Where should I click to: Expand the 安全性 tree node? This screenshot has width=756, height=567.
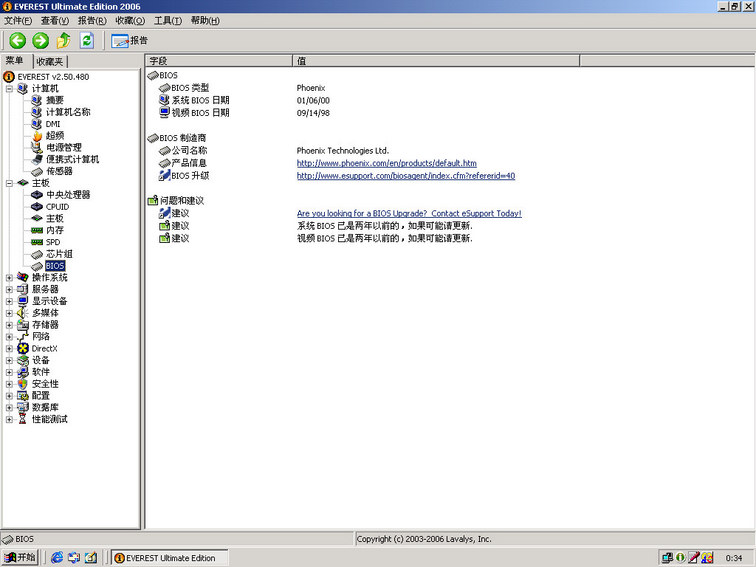click(x=9, y=384)
